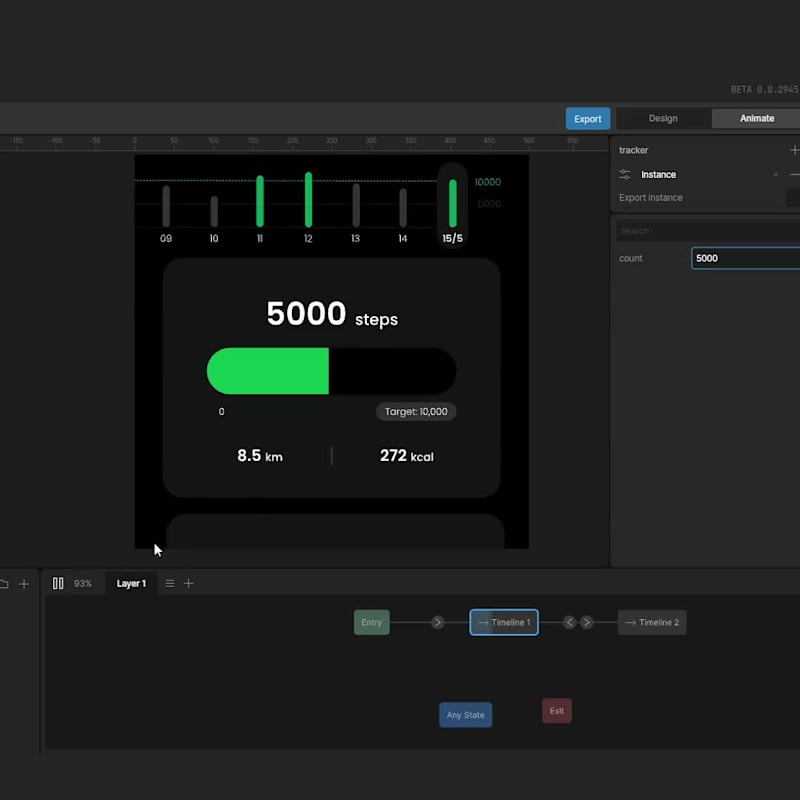
Task: Select the Any State node
Action: 465,715
